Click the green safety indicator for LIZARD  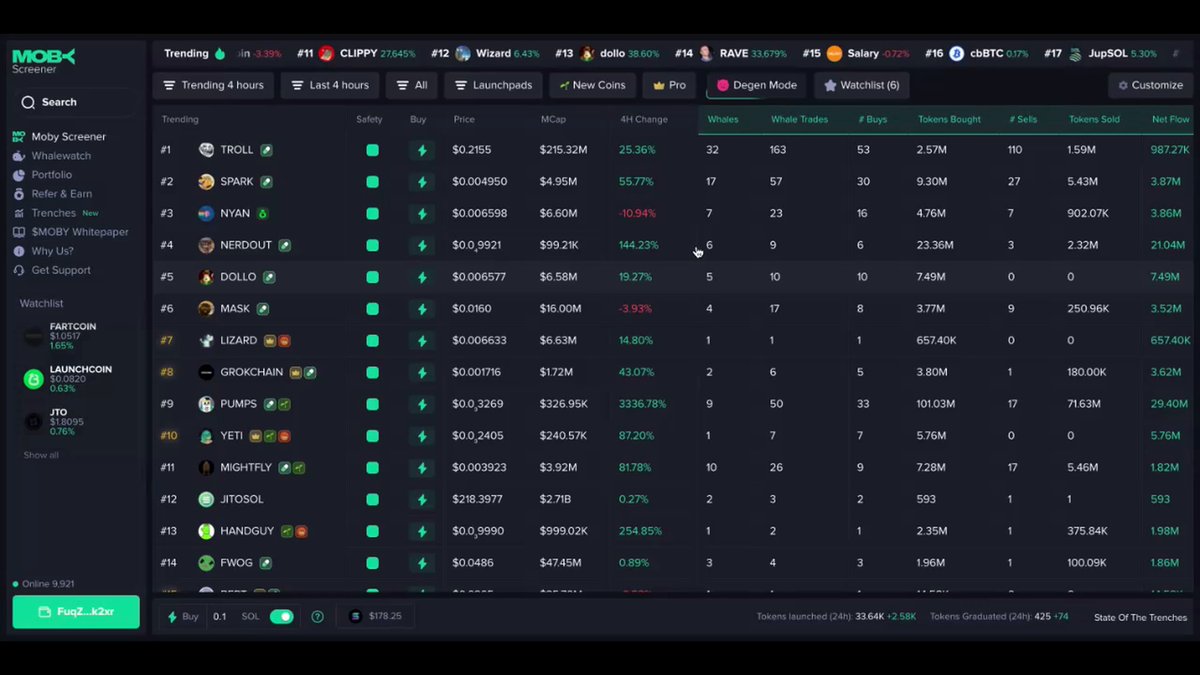point(372,341)
